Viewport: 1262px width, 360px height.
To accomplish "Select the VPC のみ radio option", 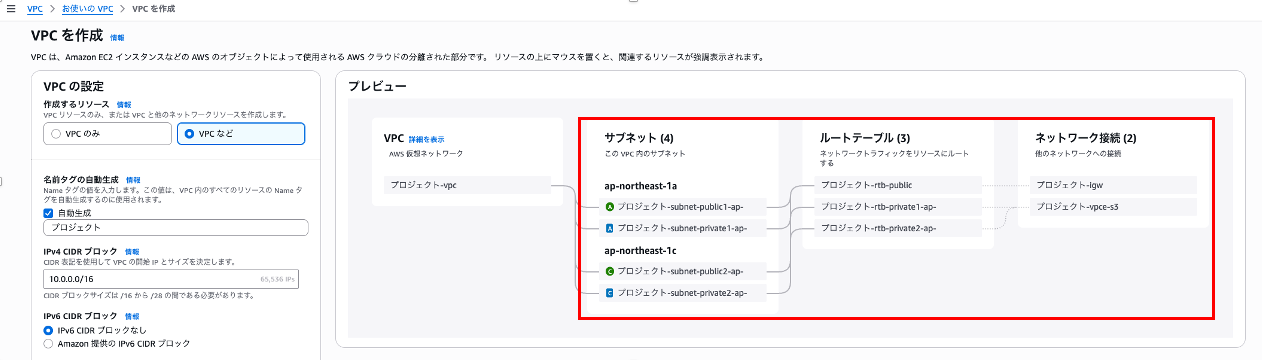I will coord(107,133).
